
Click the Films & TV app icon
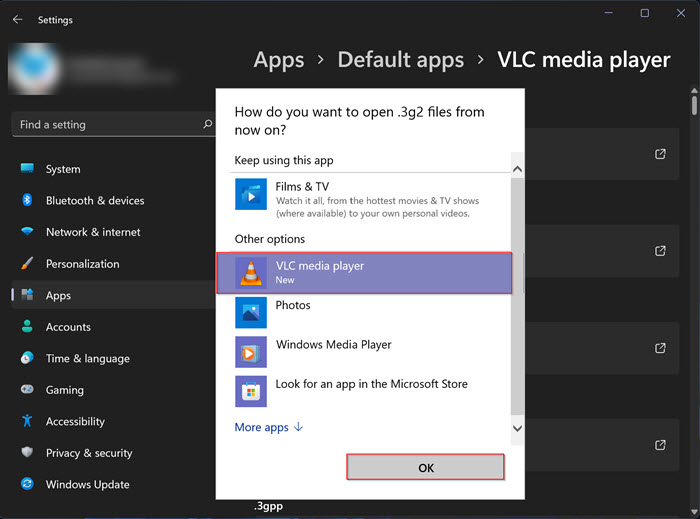(x=251, y=194)
